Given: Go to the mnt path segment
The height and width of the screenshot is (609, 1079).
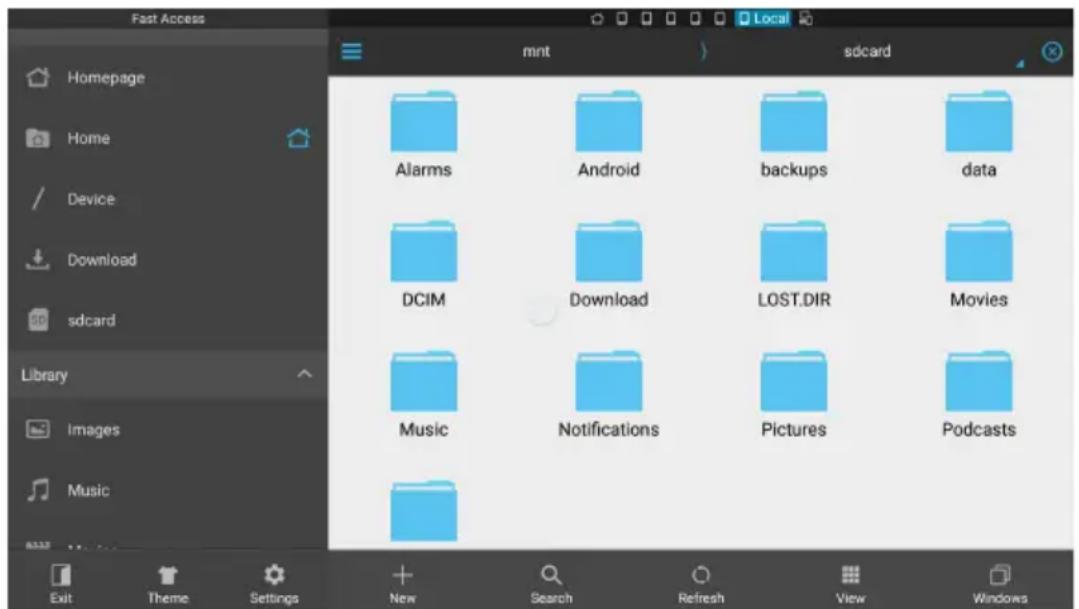Looking at the screenshot, I should 536,51.
